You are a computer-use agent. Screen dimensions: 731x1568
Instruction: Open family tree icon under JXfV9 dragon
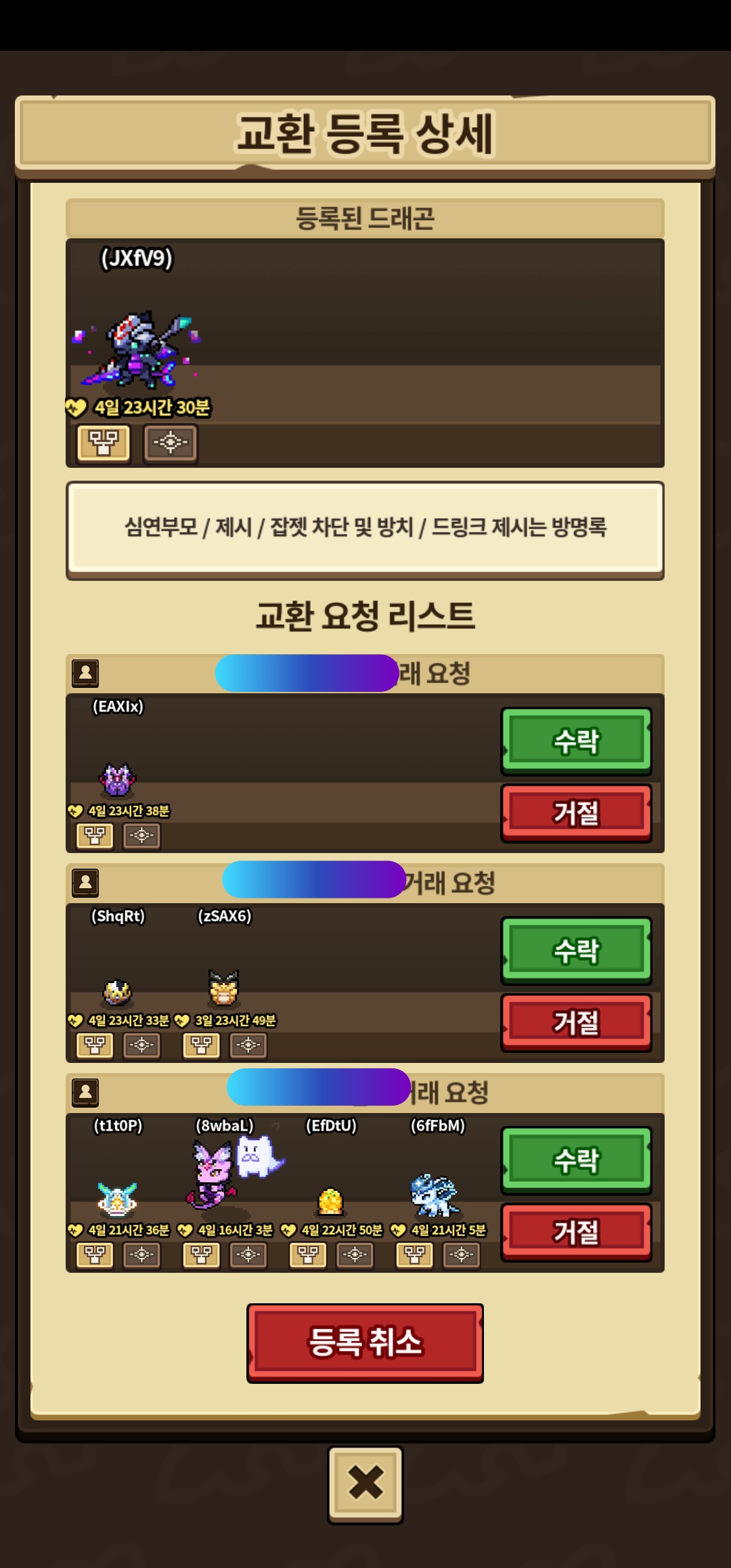coord(104,443)
